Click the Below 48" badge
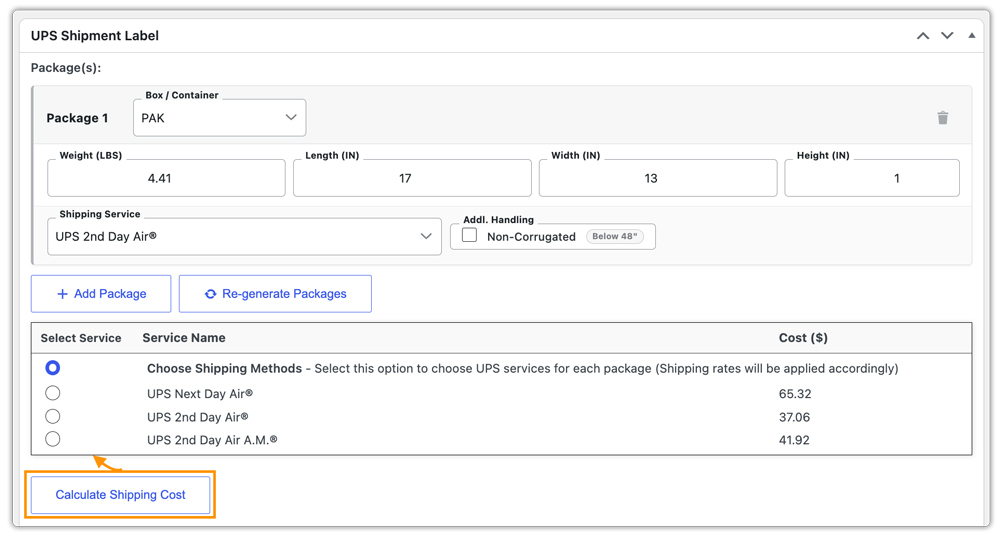Viewport: 1000px width, 536px height. click(615, 237)
